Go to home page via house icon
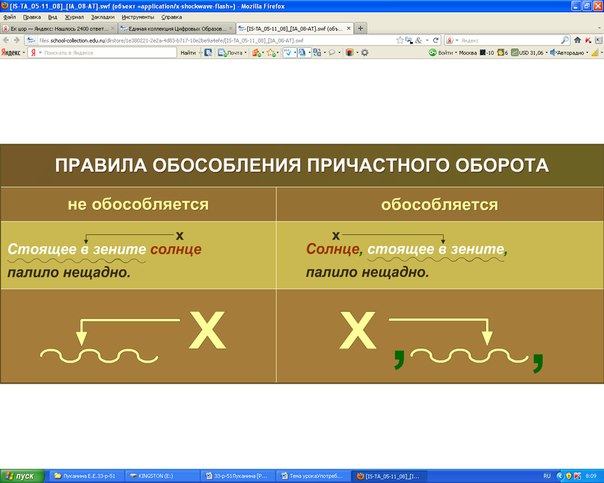 [577, 40]
